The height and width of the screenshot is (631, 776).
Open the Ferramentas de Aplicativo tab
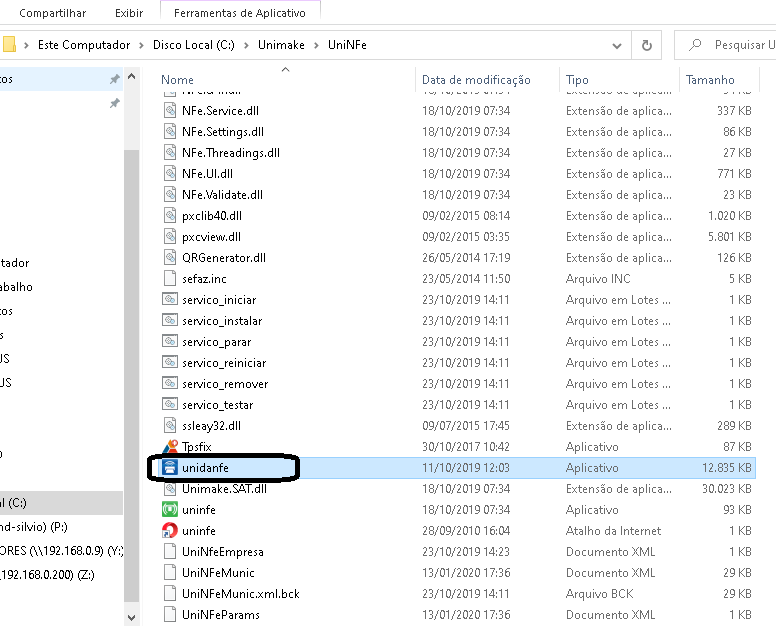click(x=240, y=13)
